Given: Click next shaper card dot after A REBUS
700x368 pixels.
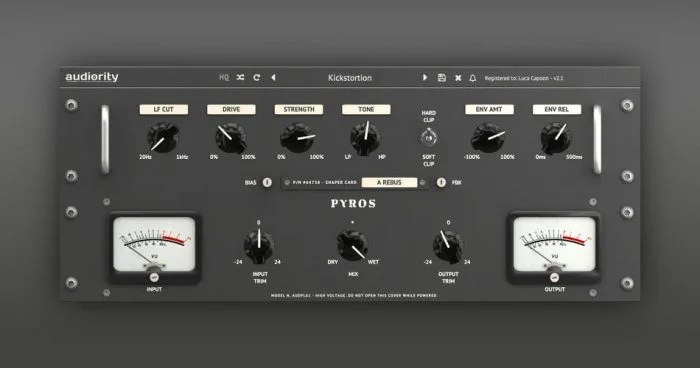Looking at the screenshot, I should tap(422, 182).
